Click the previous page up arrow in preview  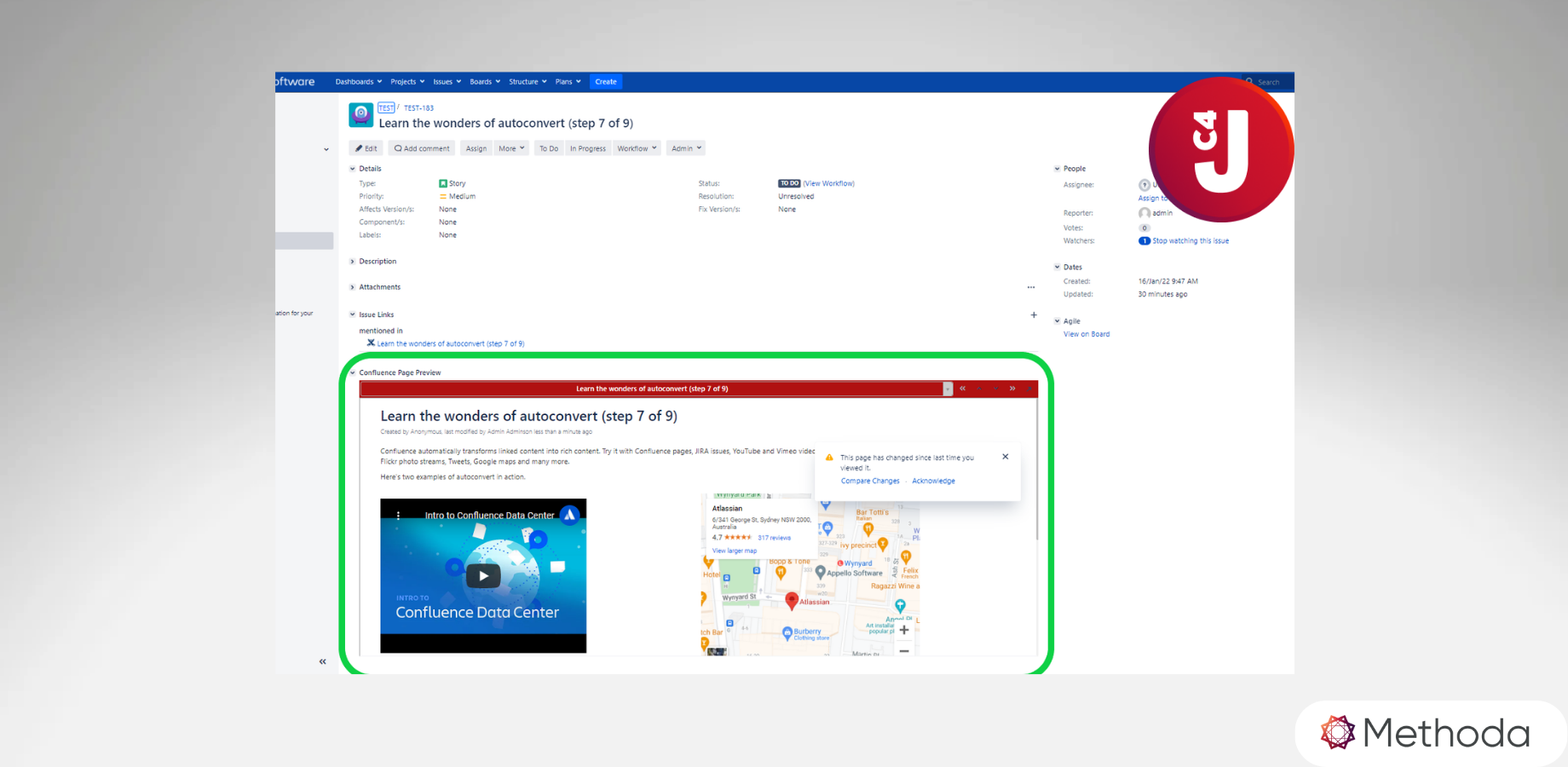(980, 389)
